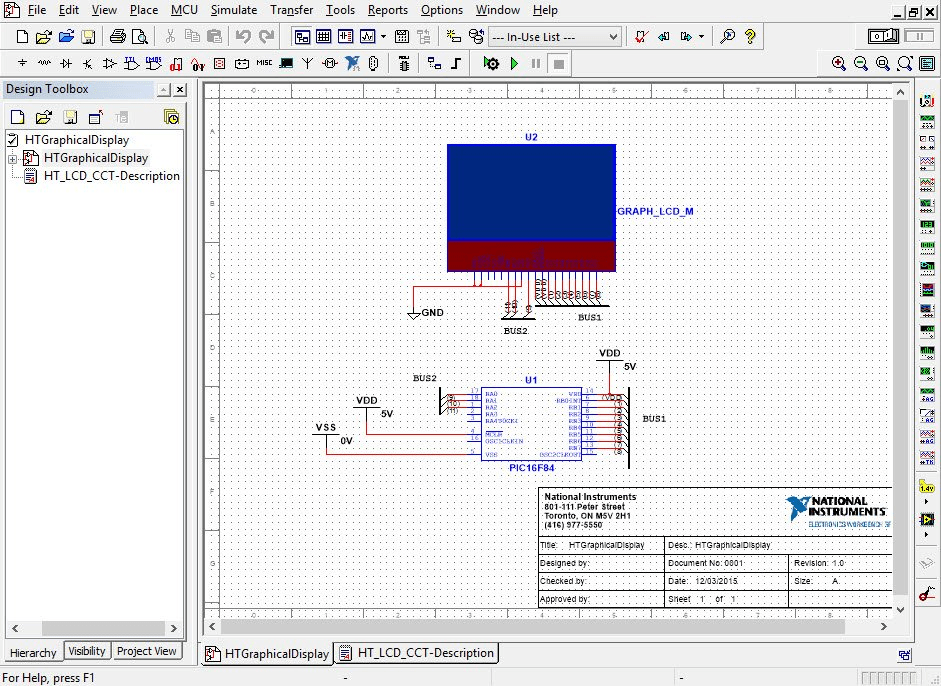This screenshot has width=941, height=686.
Task: Toggle the Design Toolbox panel button
Action: point(301,37)
